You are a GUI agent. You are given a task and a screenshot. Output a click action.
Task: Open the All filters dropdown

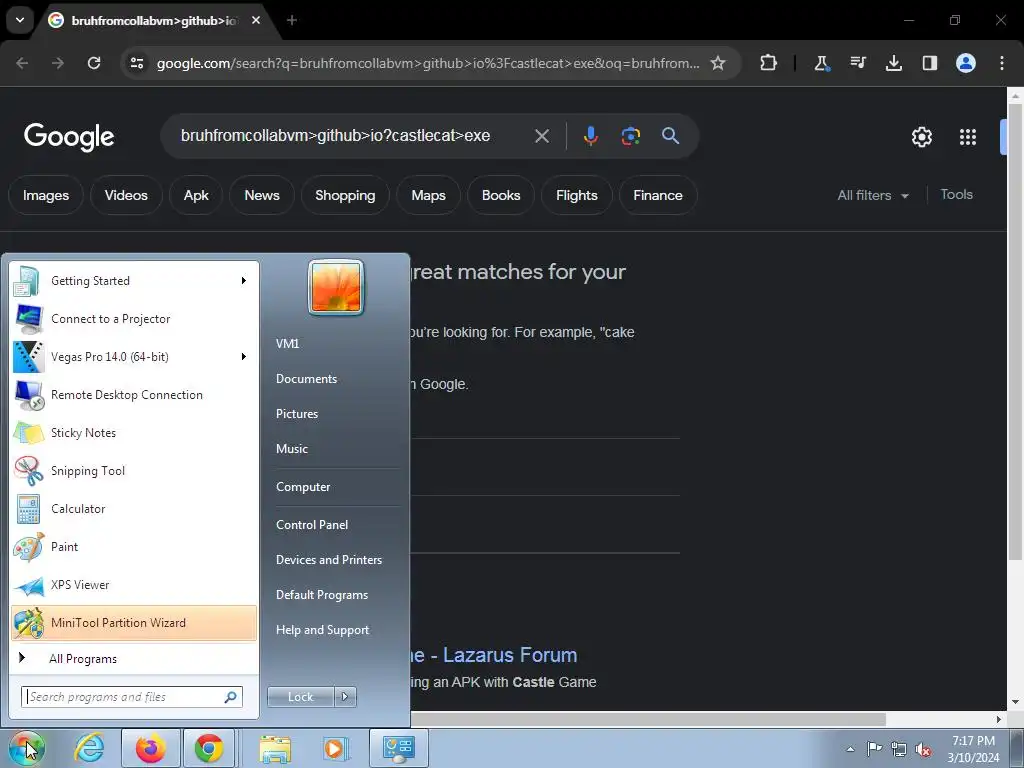point(872,195)
